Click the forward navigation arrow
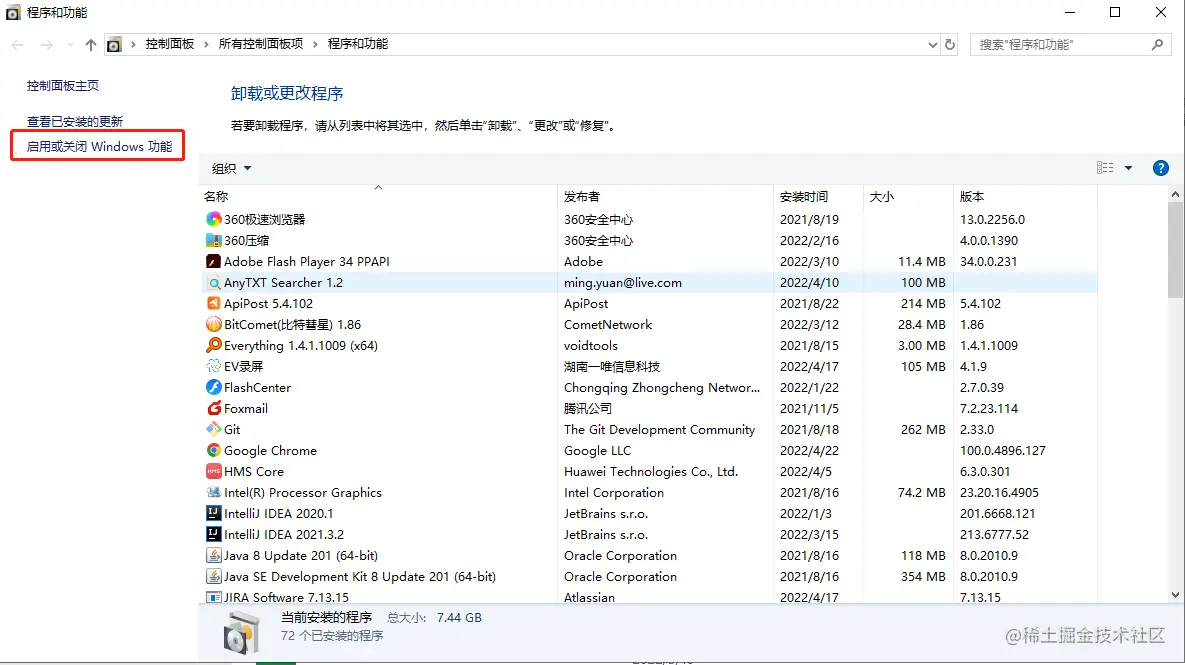 click(x=47, y=45)
